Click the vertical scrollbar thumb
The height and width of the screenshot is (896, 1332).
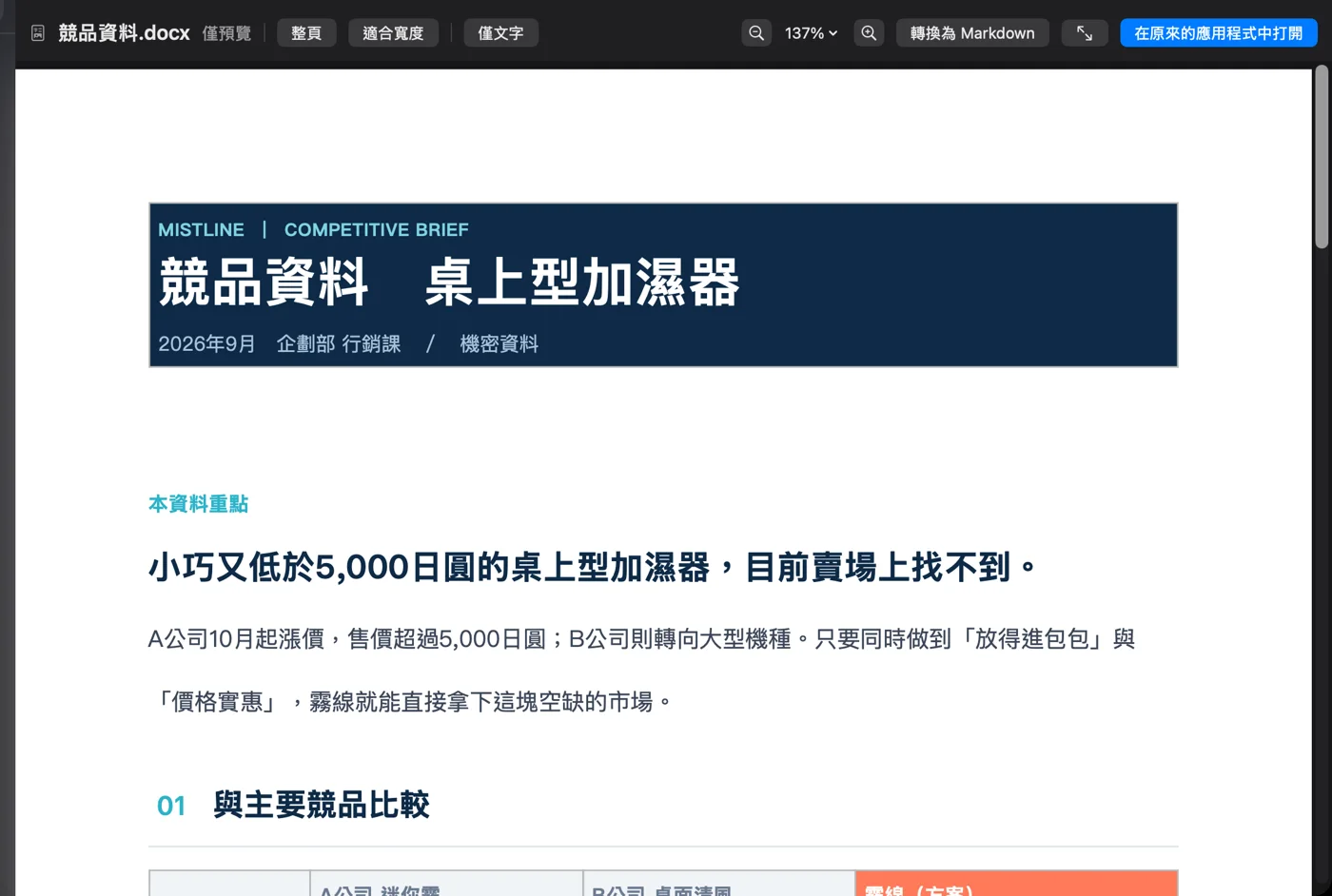(x=1322, y=157)
